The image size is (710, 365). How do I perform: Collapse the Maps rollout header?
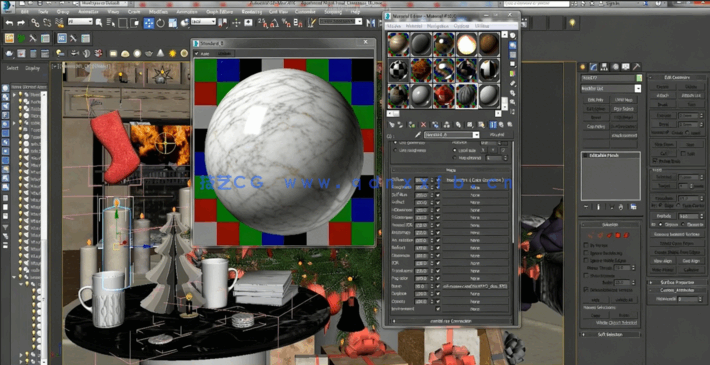pyautogui.click(x=451, y=170)
